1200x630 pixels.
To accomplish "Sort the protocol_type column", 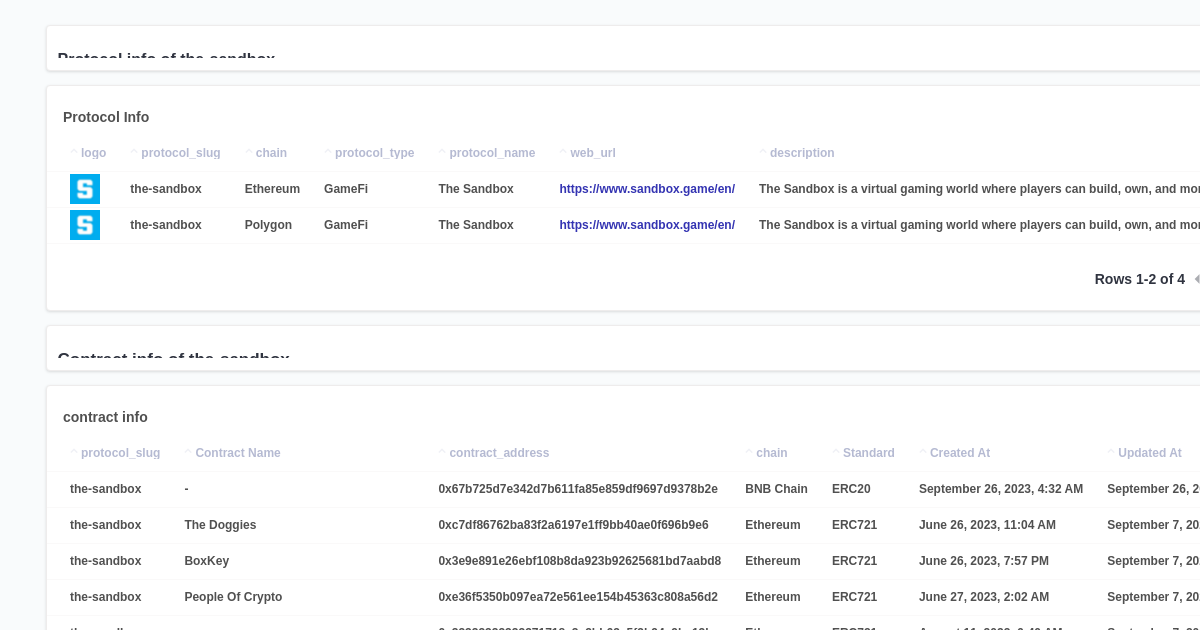I will click(328, 151).
